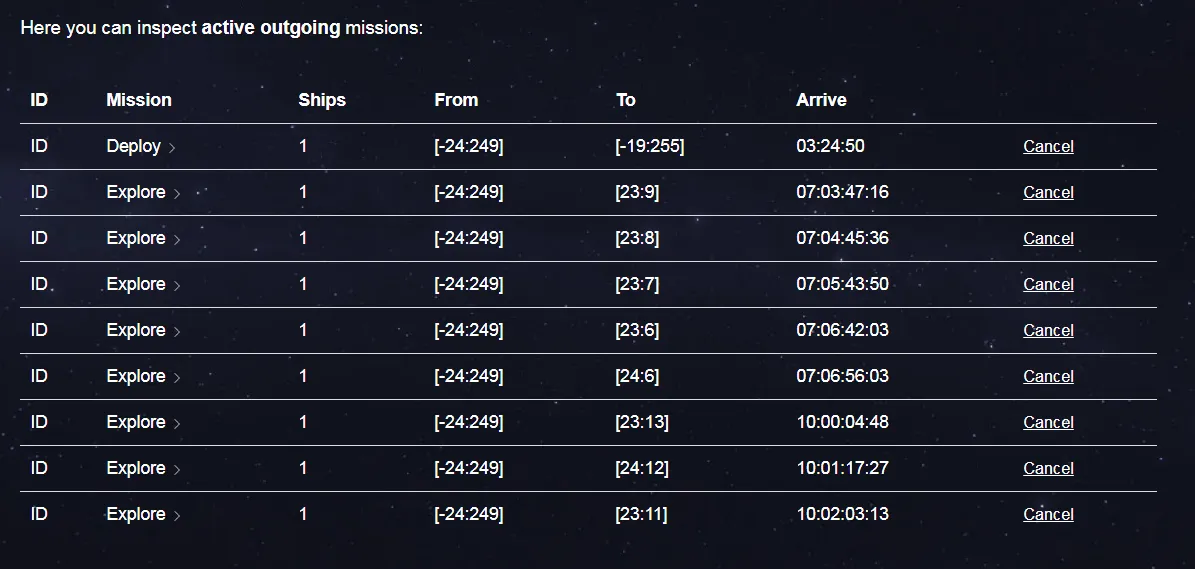The width and height of the screenshot is (1195, 569).
Task: Click the Deploy mission name
Action: point(133,146)
